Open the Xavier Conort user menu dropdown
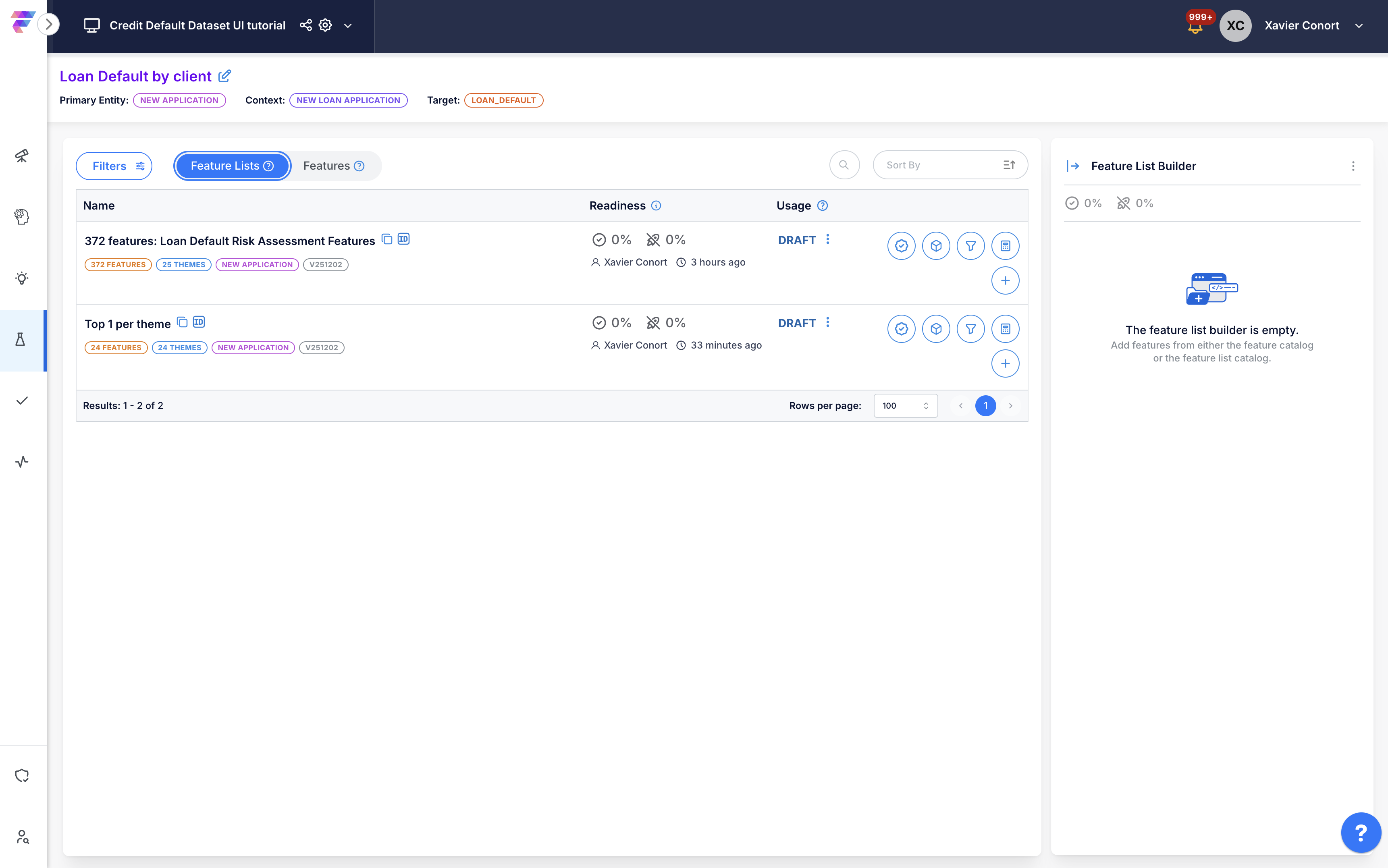This screenshot has width=1388, height=868. click(x=1358, y=26)
